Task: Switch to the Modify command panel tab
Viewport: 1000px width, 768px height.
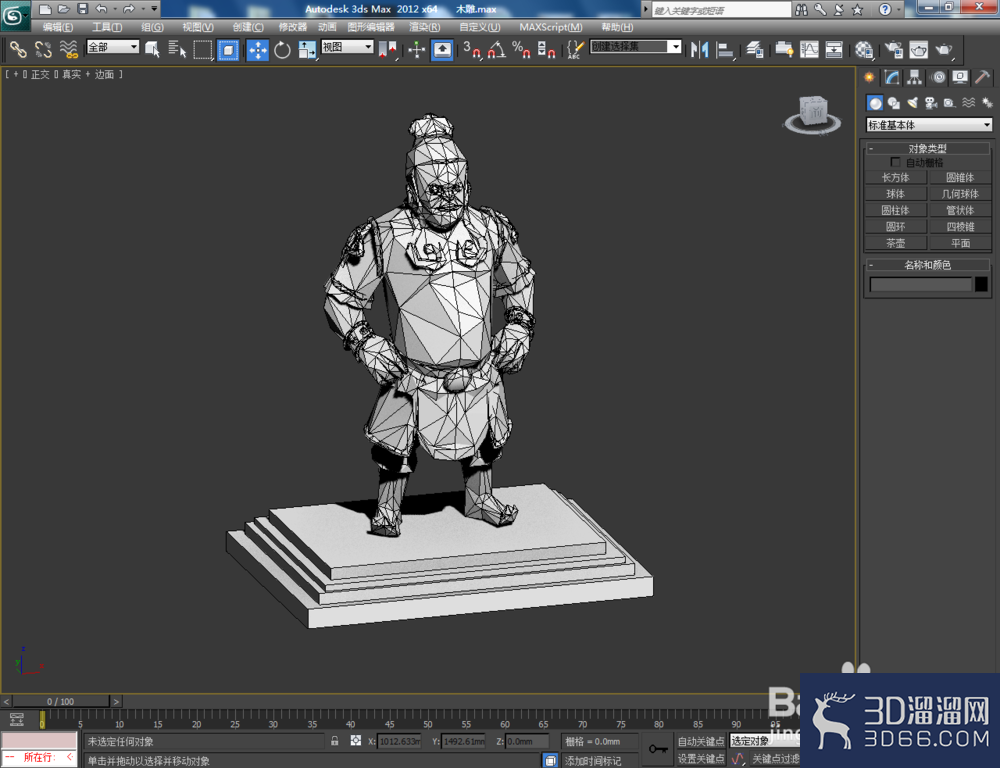Action: click(892, 78)
